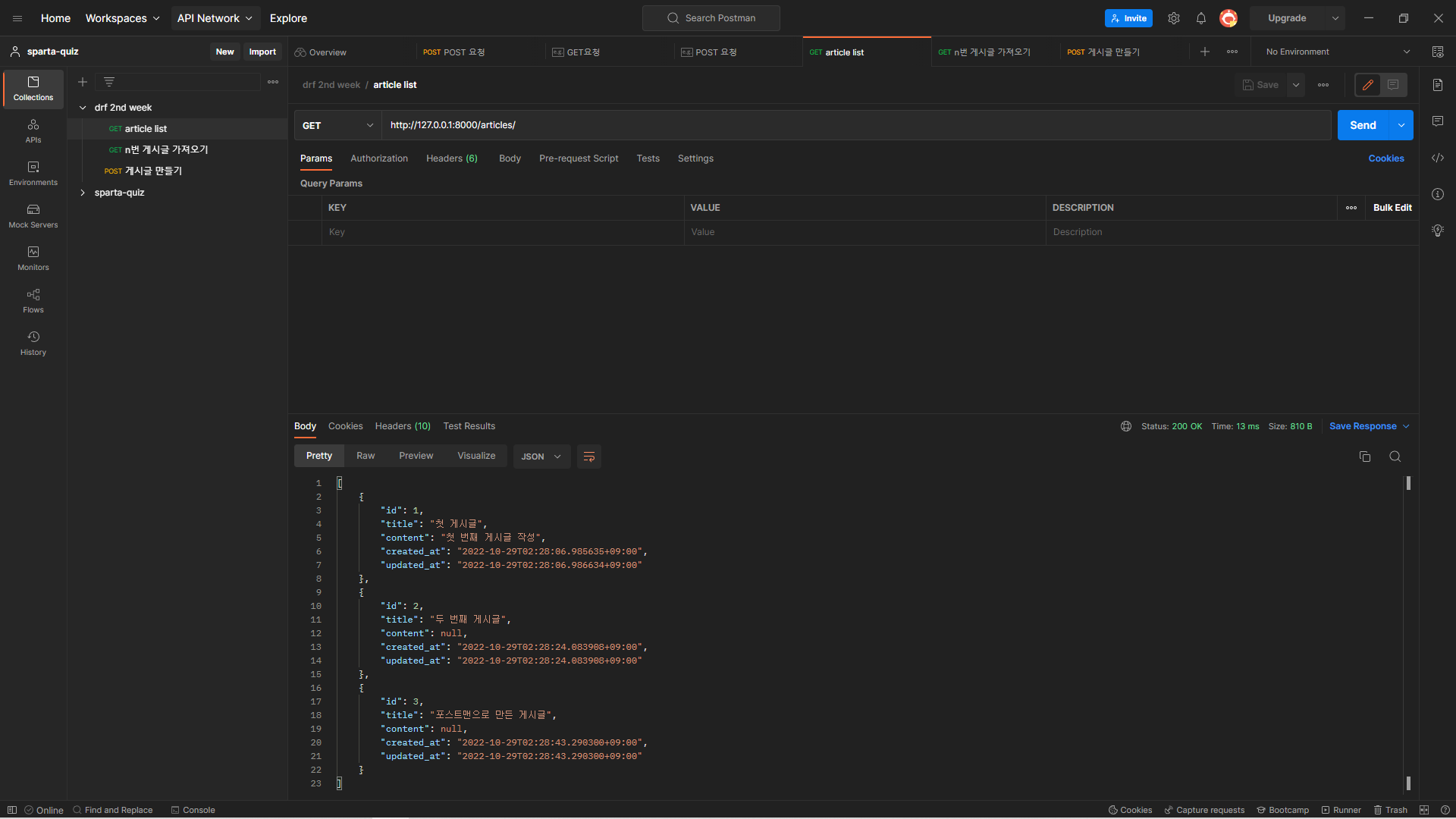Search the response body with magnifier icon
Viewport: 1456px width, 819px height.
click(1395, 457)
